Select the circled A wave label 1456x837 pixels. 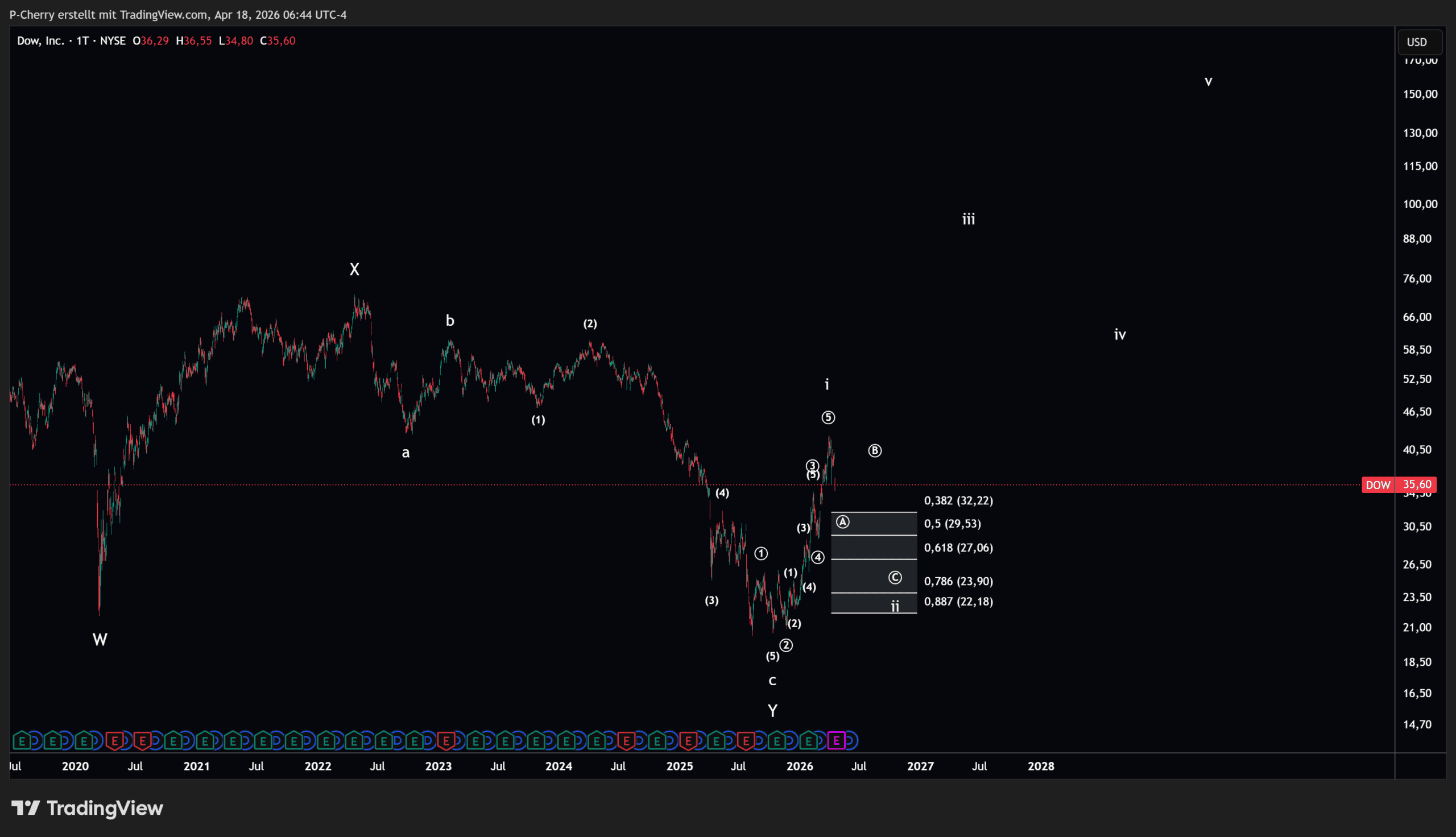[842, 522]
